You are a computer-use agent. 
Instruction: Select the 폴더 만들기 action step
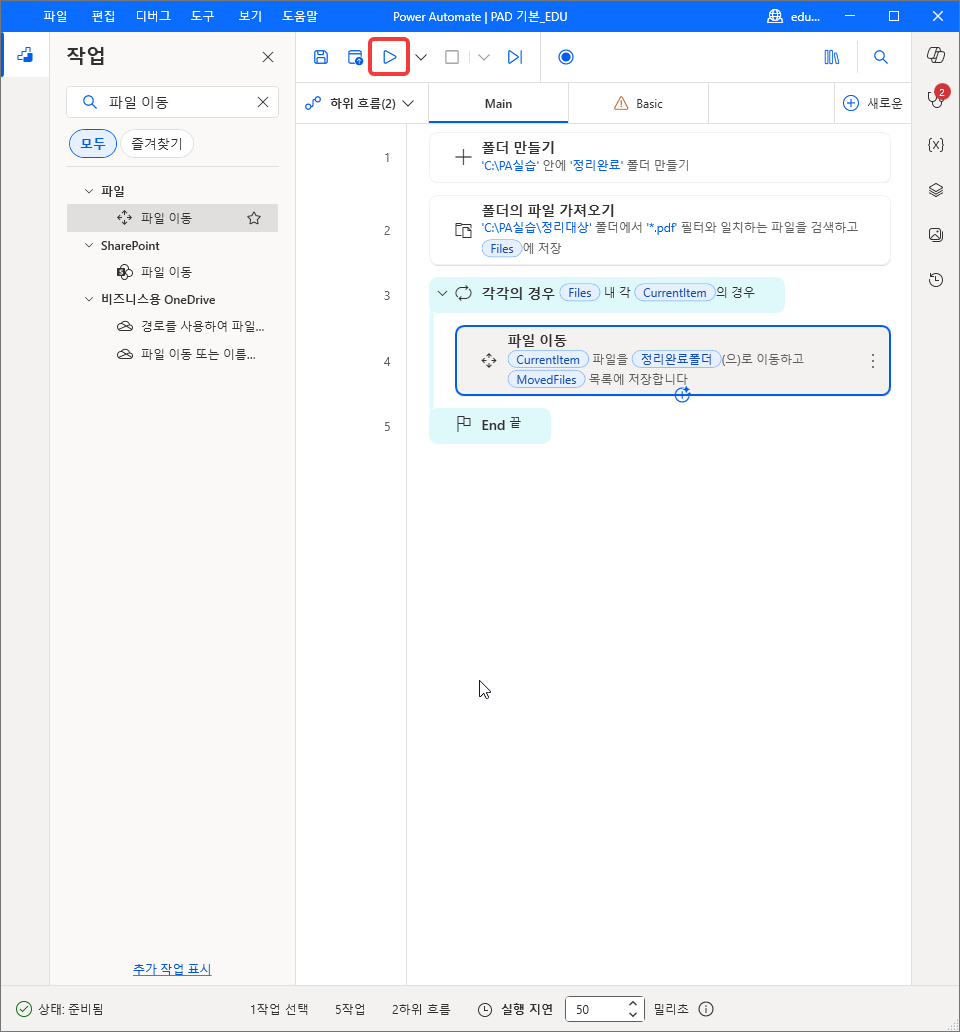659,157
